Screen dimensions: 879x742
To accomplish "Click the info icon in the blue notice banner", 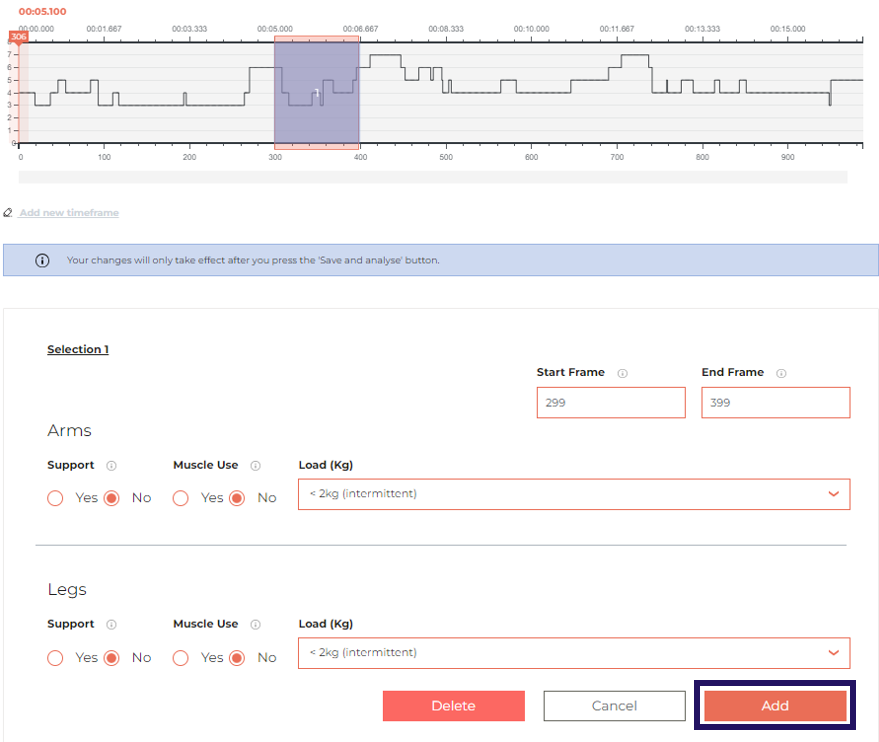I will click(x=41, y=260).
